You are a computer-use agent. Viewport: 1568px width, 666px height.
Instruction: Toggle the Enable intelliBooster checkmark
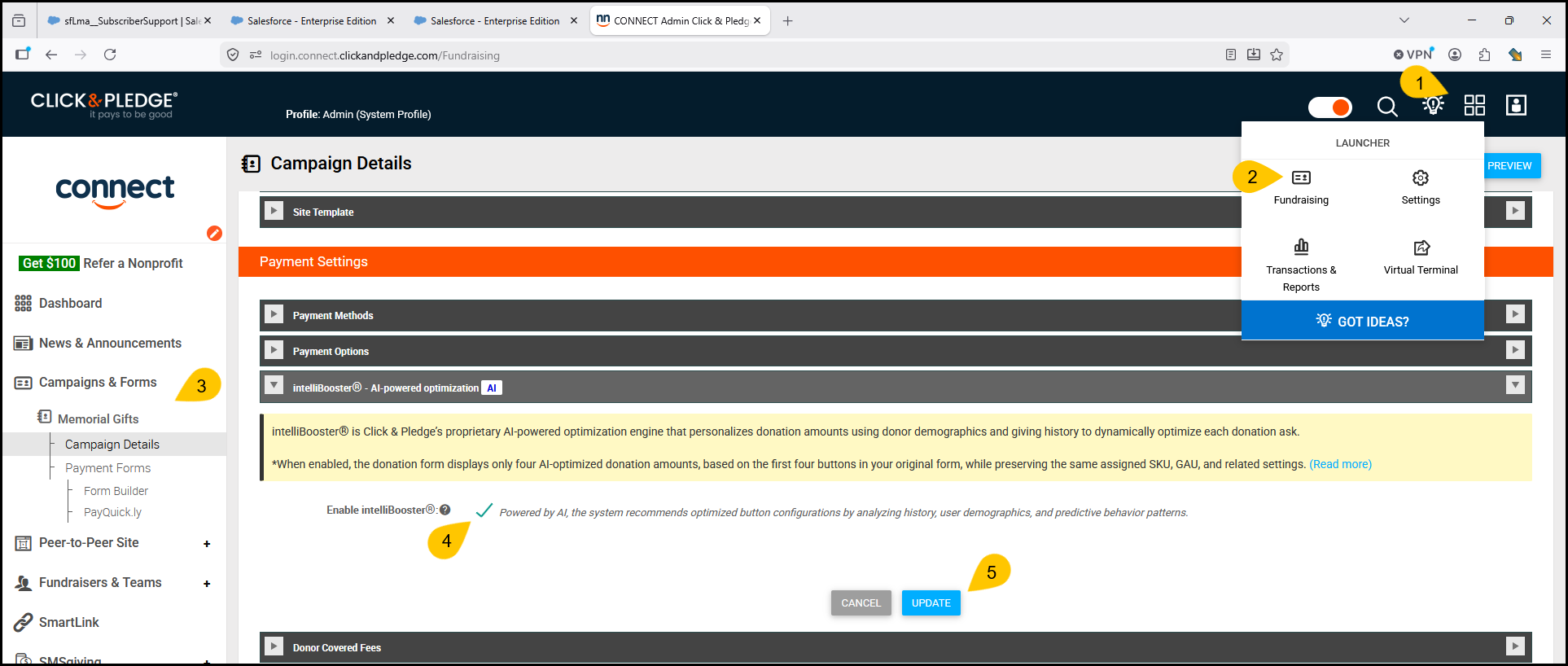coord(484,510)
